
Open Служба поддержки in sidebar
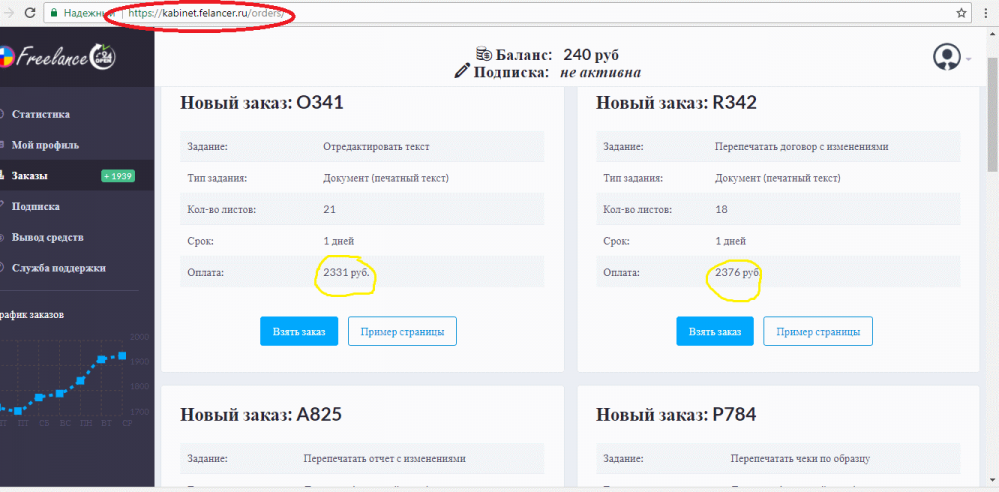point(59,268)
